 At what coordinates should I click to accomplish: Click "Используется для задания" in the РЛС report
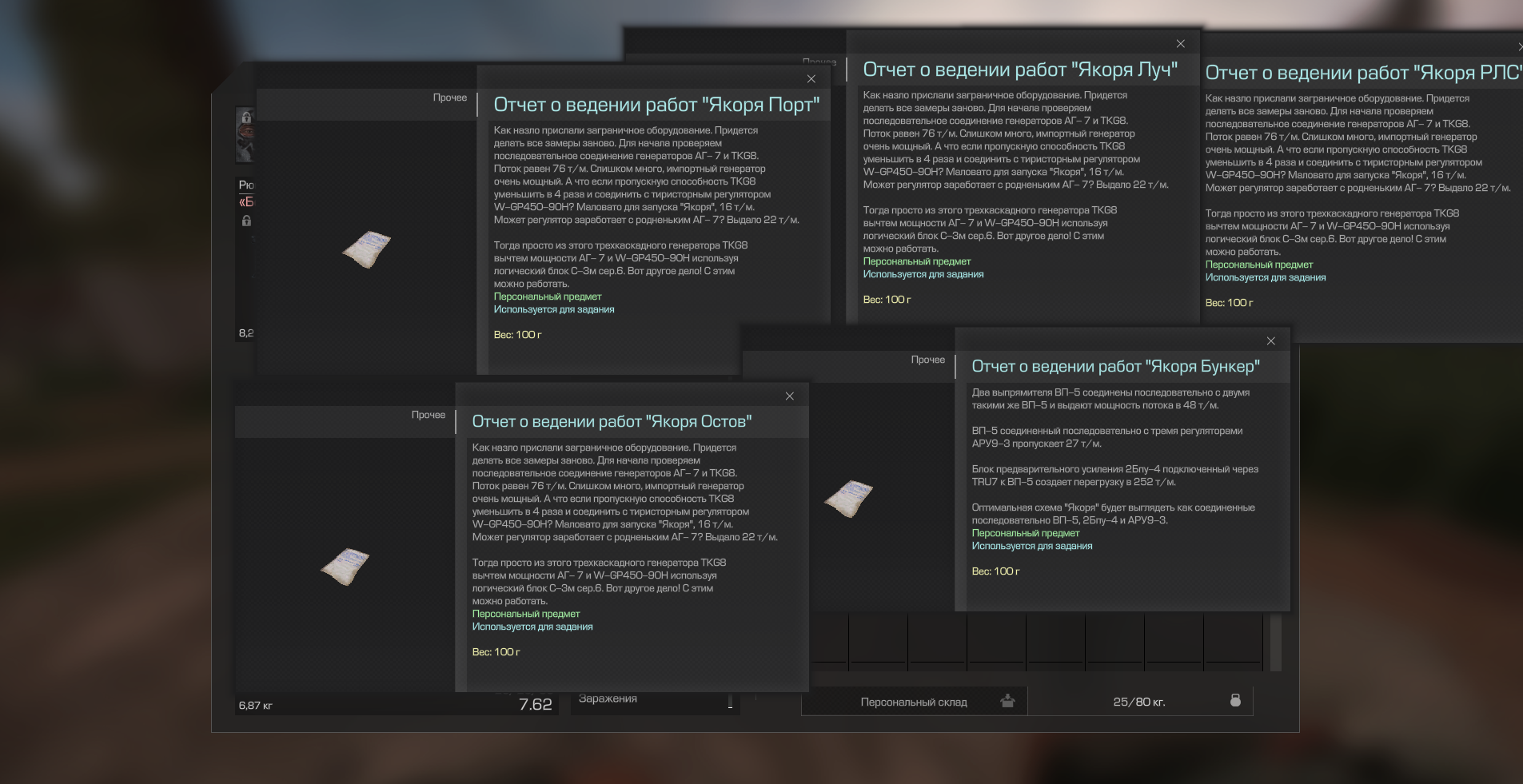[x=1266, y=277]
